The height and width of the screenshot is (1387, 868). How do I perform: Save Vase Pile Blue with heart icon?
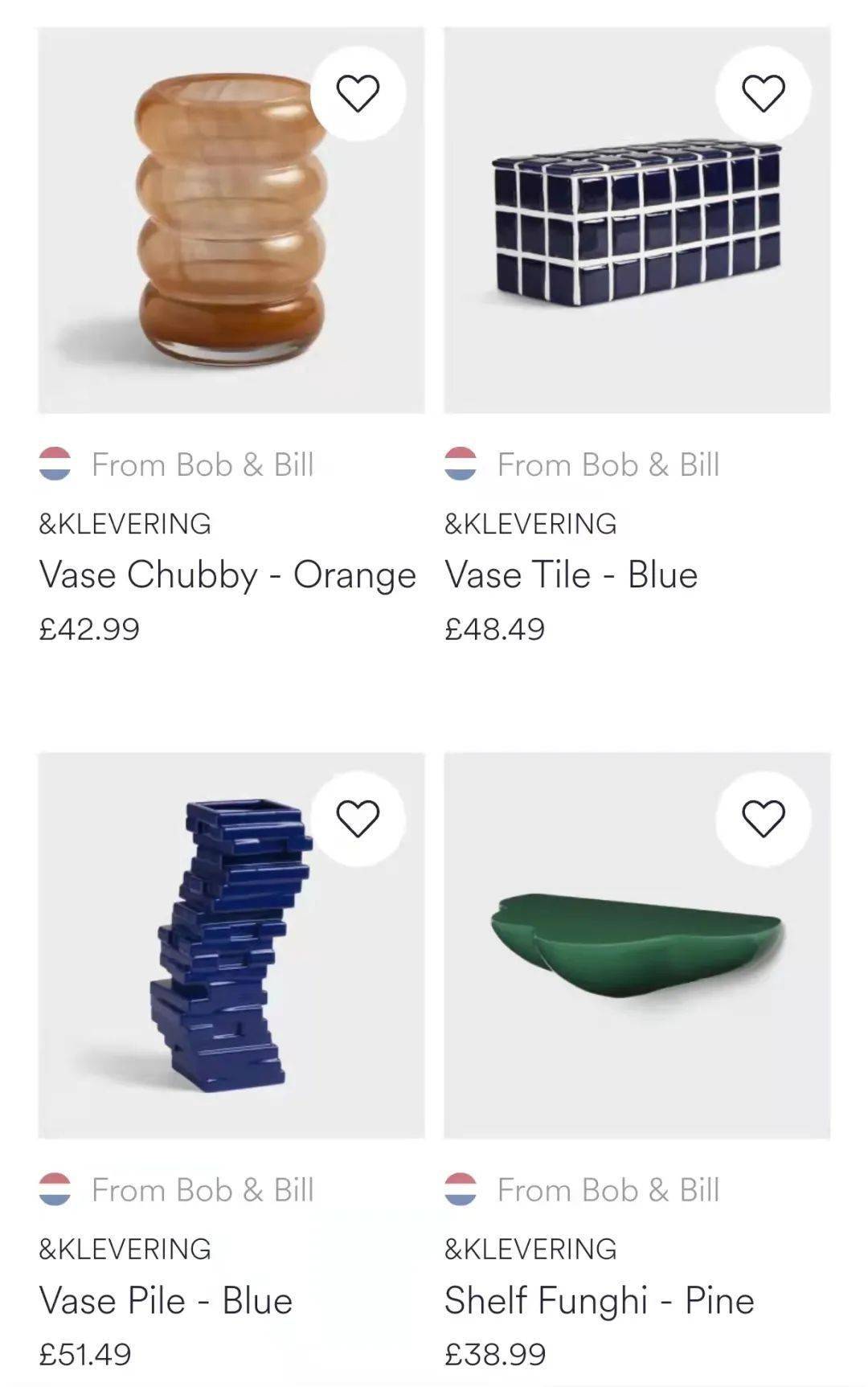point(358,819)
